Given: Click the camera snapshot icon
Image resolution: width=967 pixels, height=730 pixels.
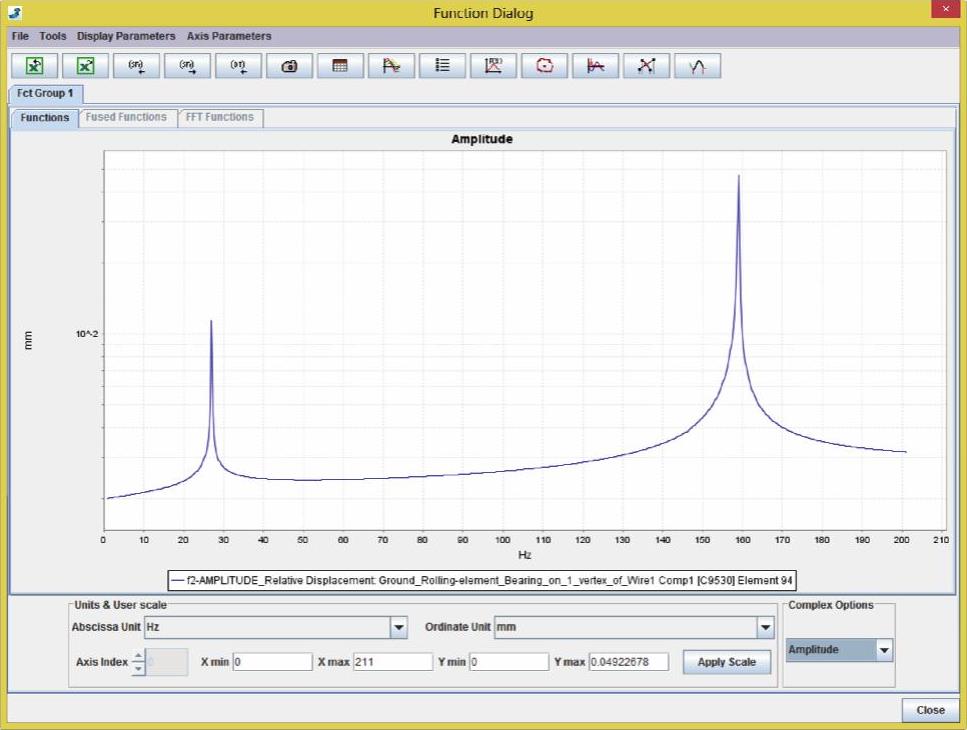Looking at the screenshot, I should tap(289, 66).
